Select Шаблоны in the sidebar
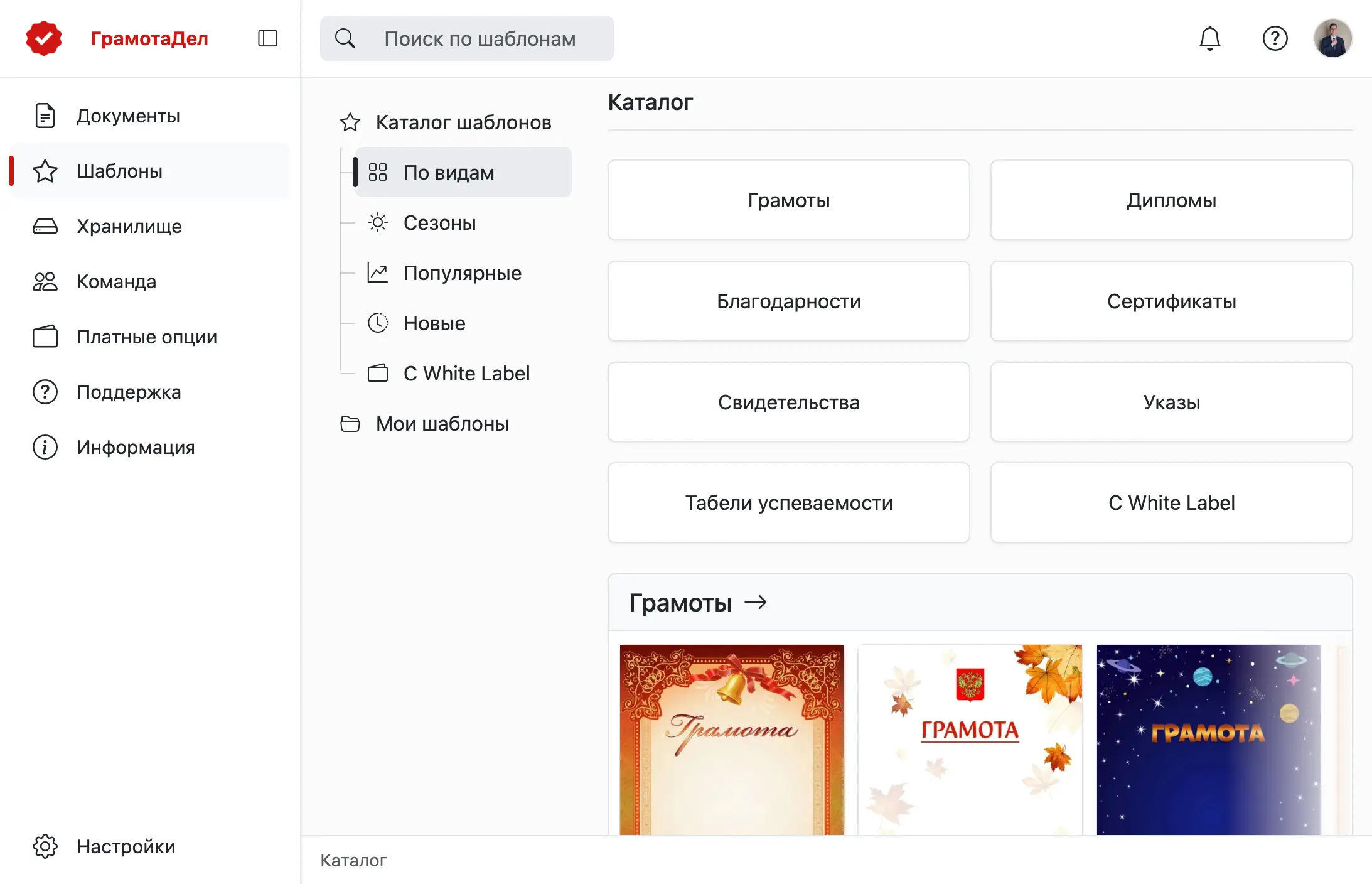 click(x=151, y=171)
